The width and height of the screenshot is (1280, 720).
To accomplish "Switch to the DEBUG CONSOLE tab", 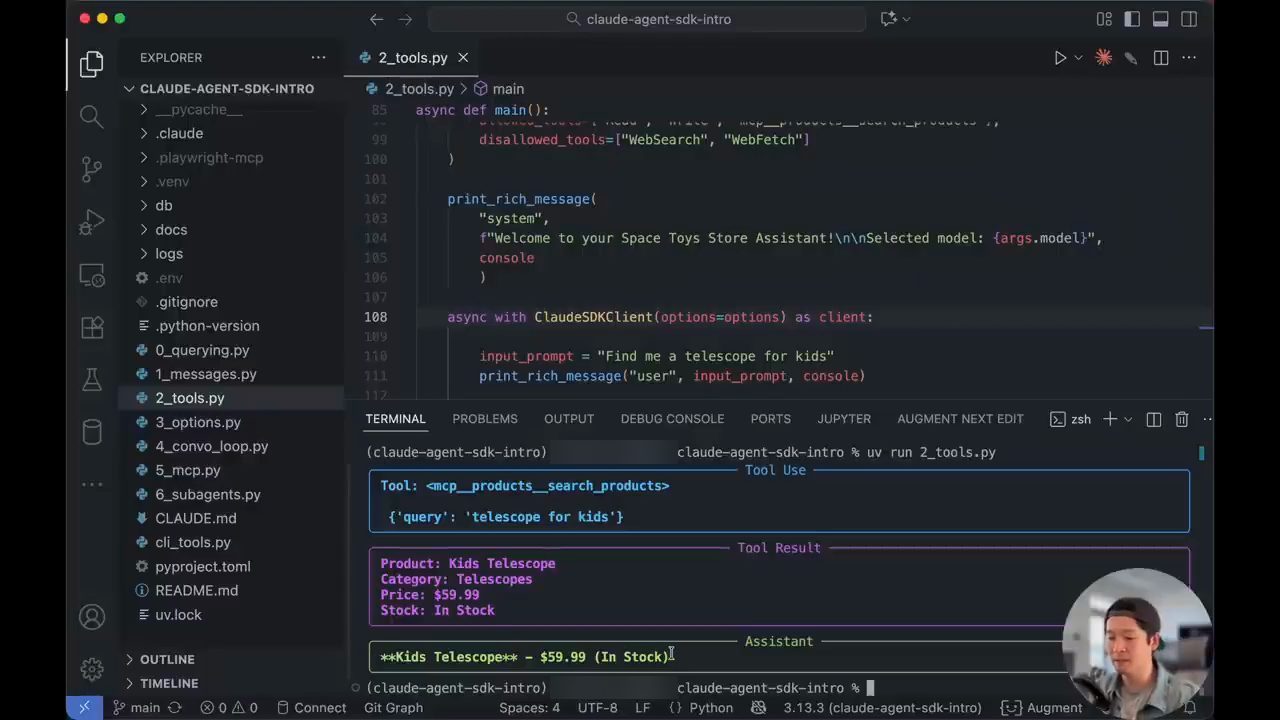I will (x=672, y=419).
